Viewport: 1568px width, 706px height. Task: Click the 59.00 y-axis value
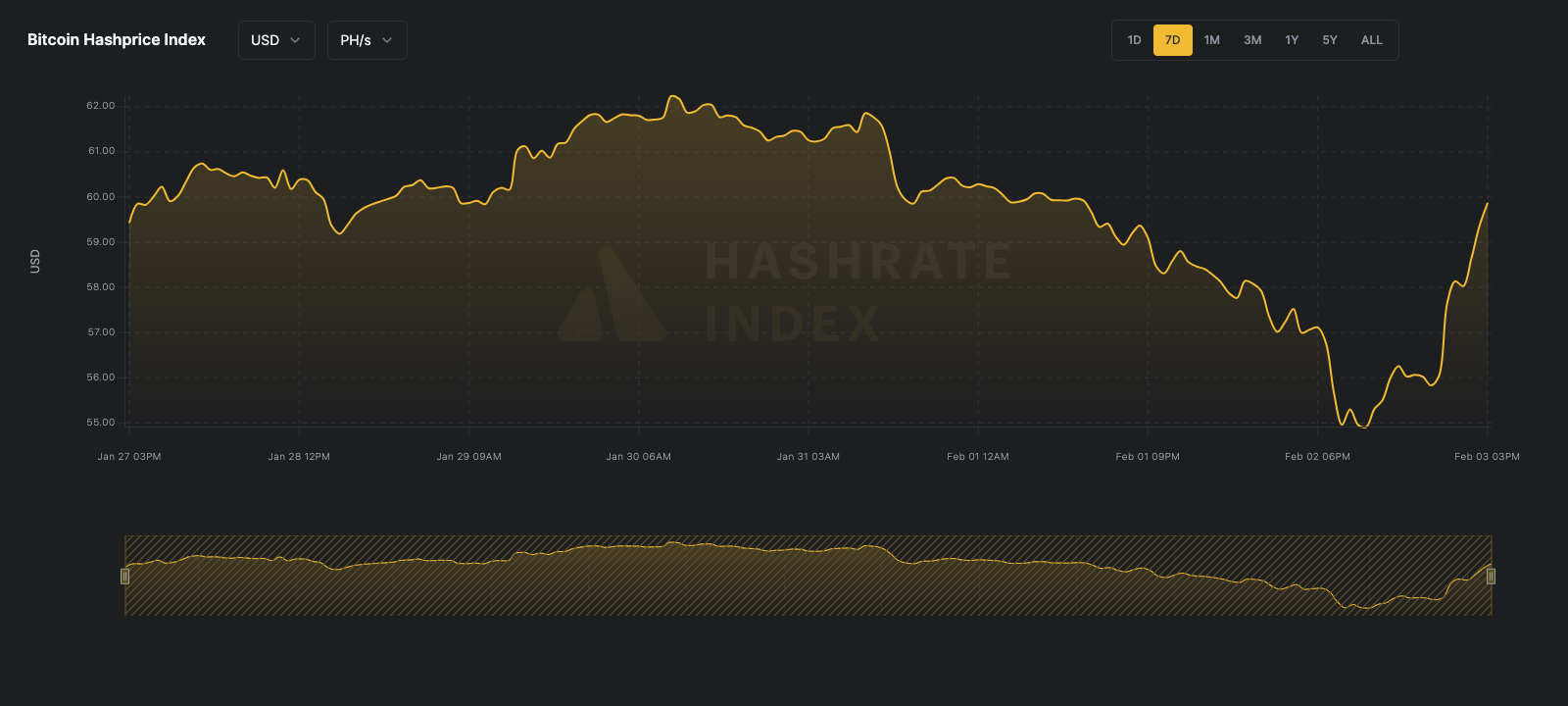pos(101,242)
